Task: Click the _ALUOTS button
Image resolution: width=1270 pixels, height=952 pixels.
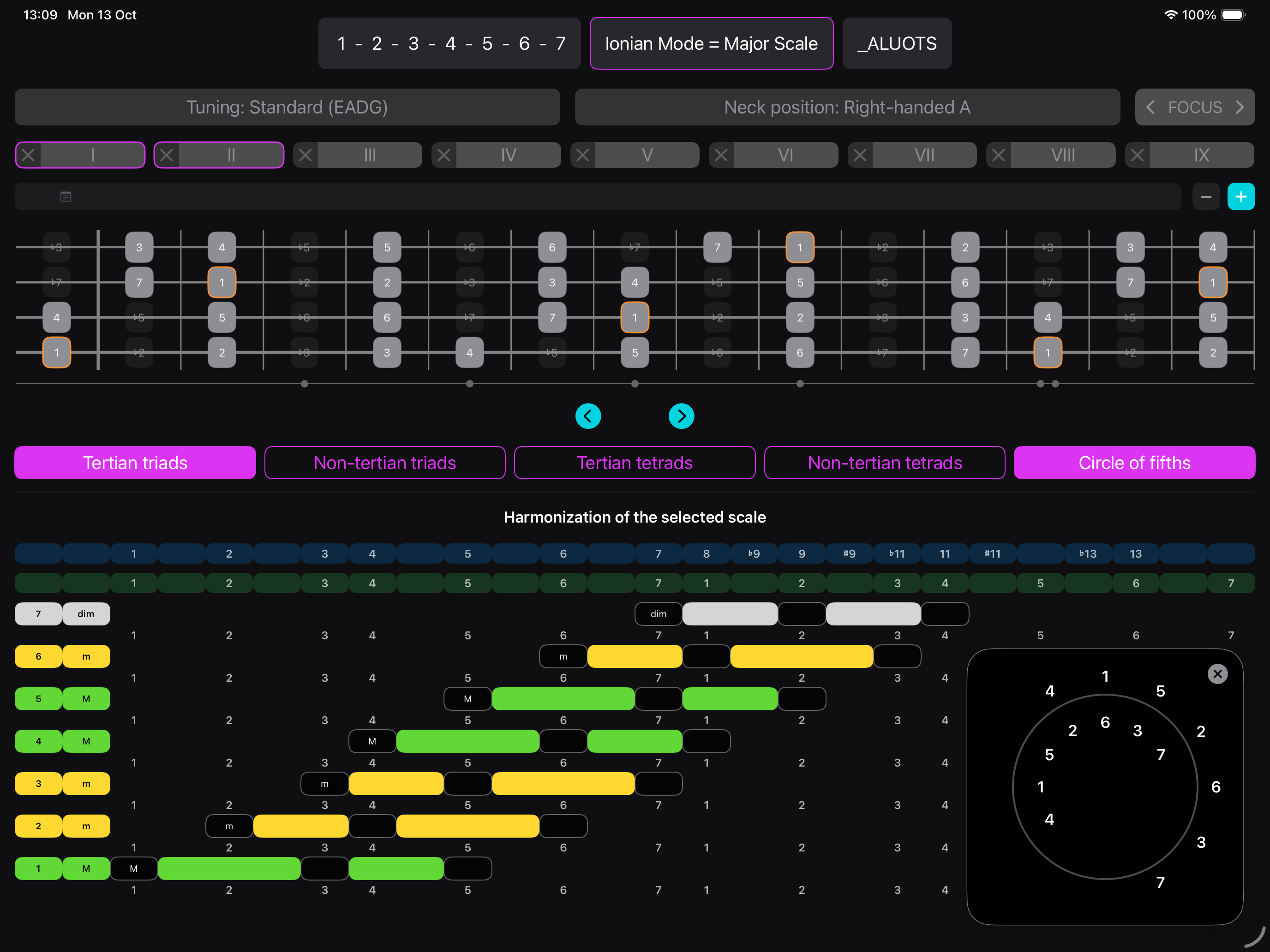Action: (897, 44)
